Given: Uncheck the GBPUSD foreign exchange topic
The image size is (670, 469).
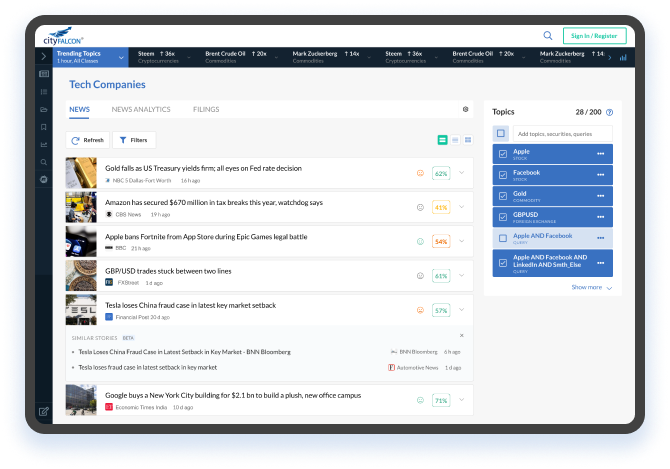Looking at the screenshot, I should point(503,217).
